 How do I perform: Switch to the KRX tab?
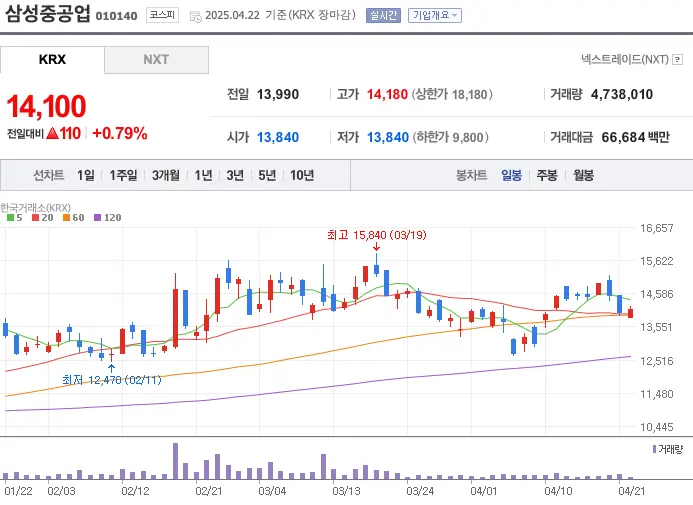click(52, 60)
